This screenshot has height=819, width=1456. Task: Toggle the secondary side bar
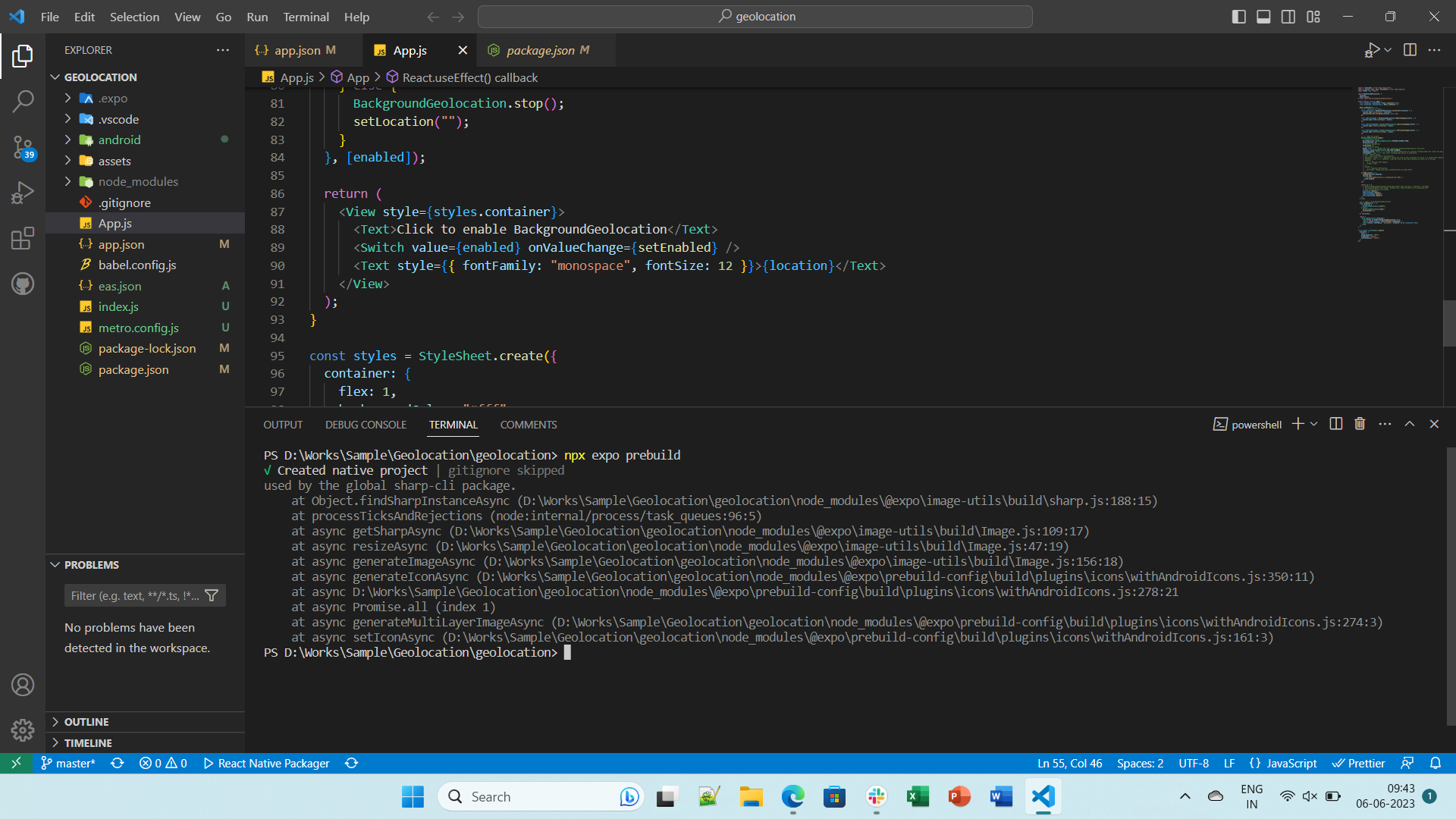click(x=1288, y=16)
